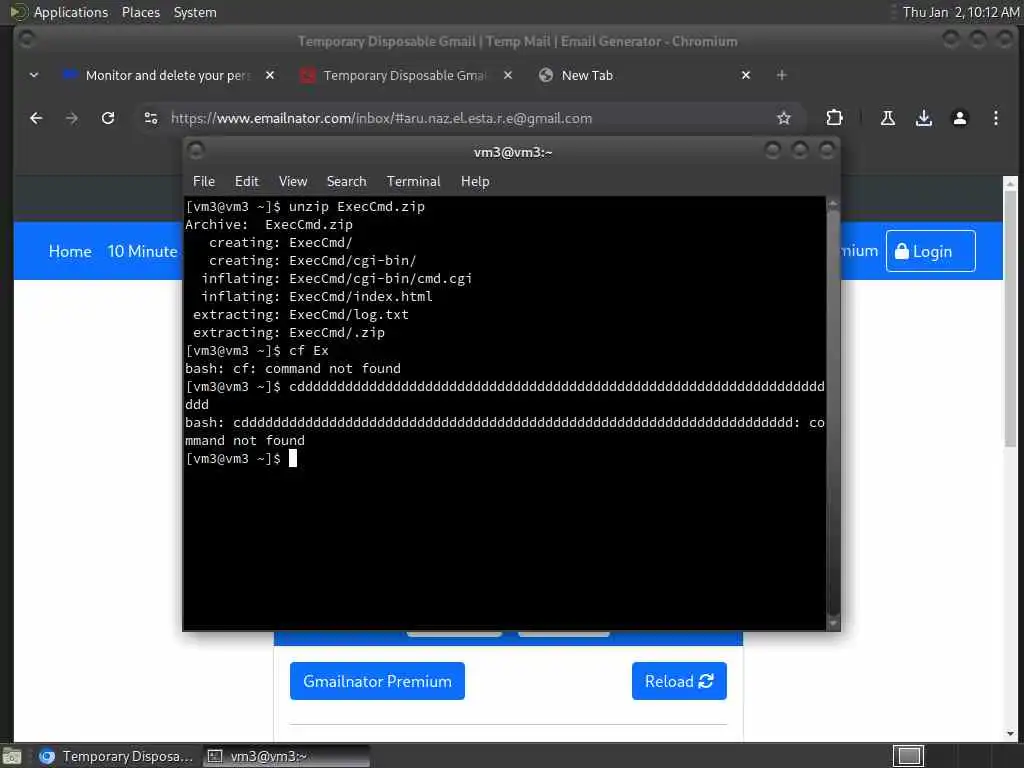Open the System menu
The height and width of the screenshot is (768, 1024).
(x=195, y=12)
